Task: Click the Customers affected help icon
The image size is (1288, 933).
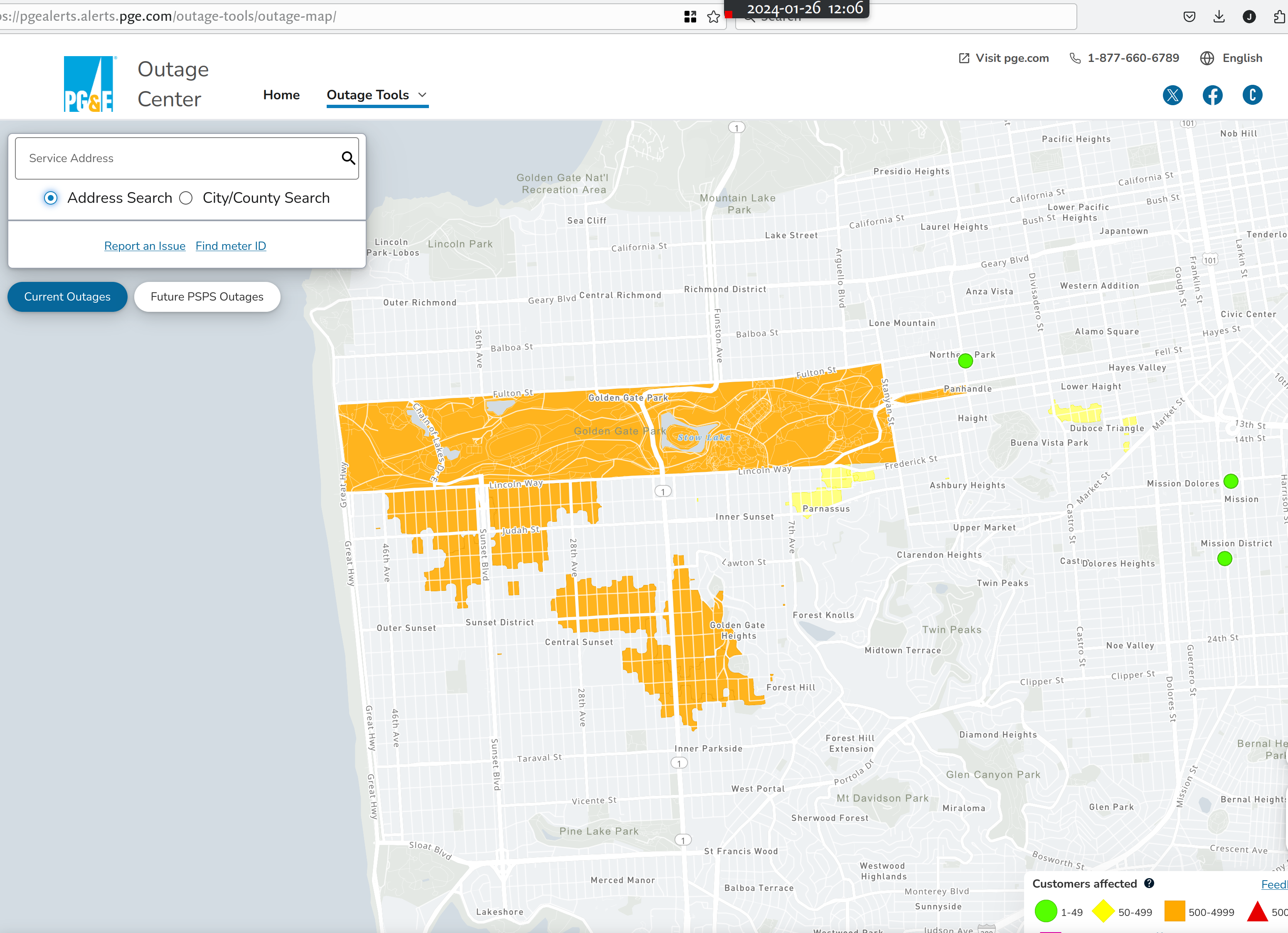Action: coord(1149,883)
